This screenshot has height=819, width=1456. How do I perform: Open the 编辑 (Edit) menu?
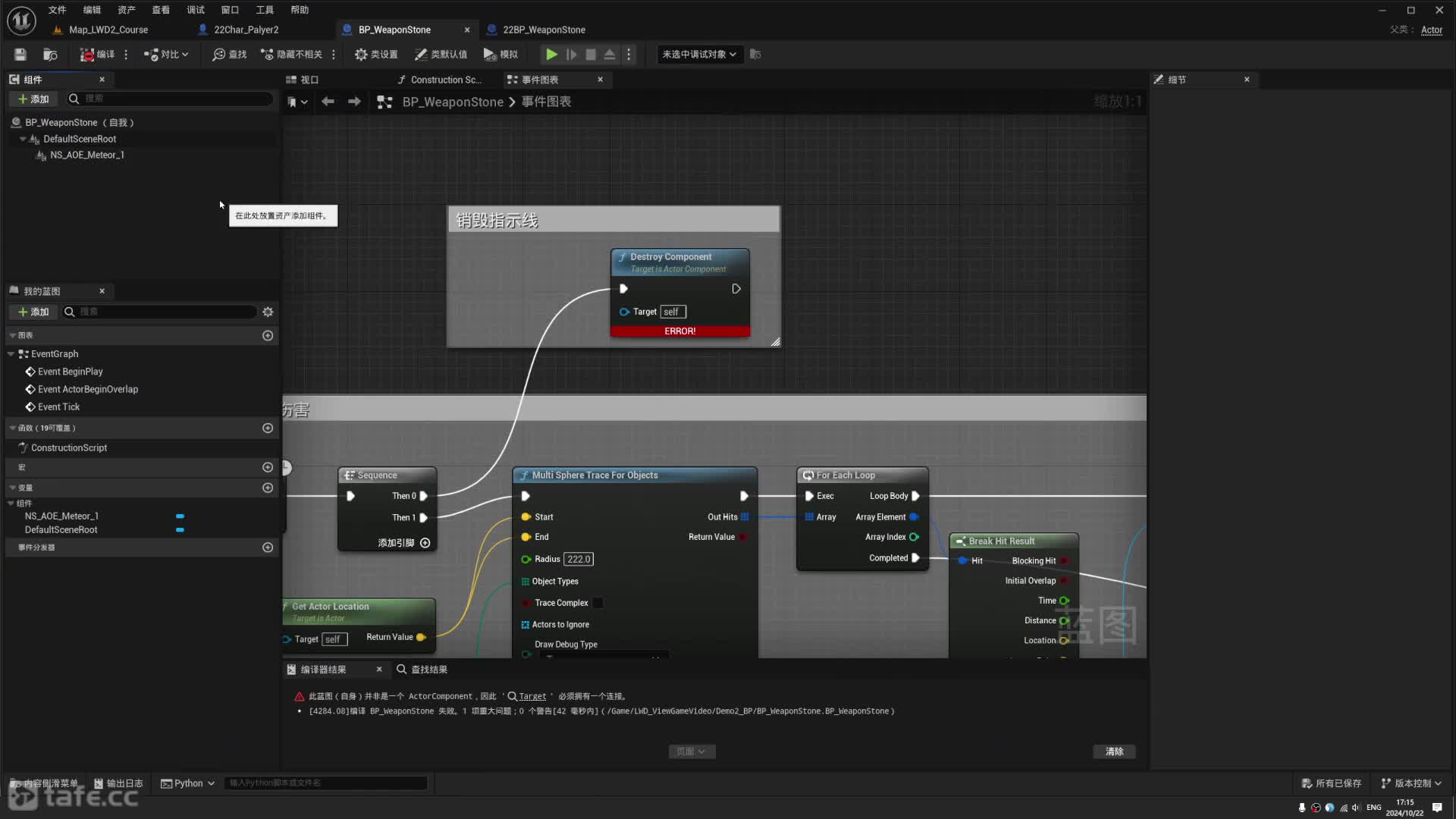coord(92,10)
